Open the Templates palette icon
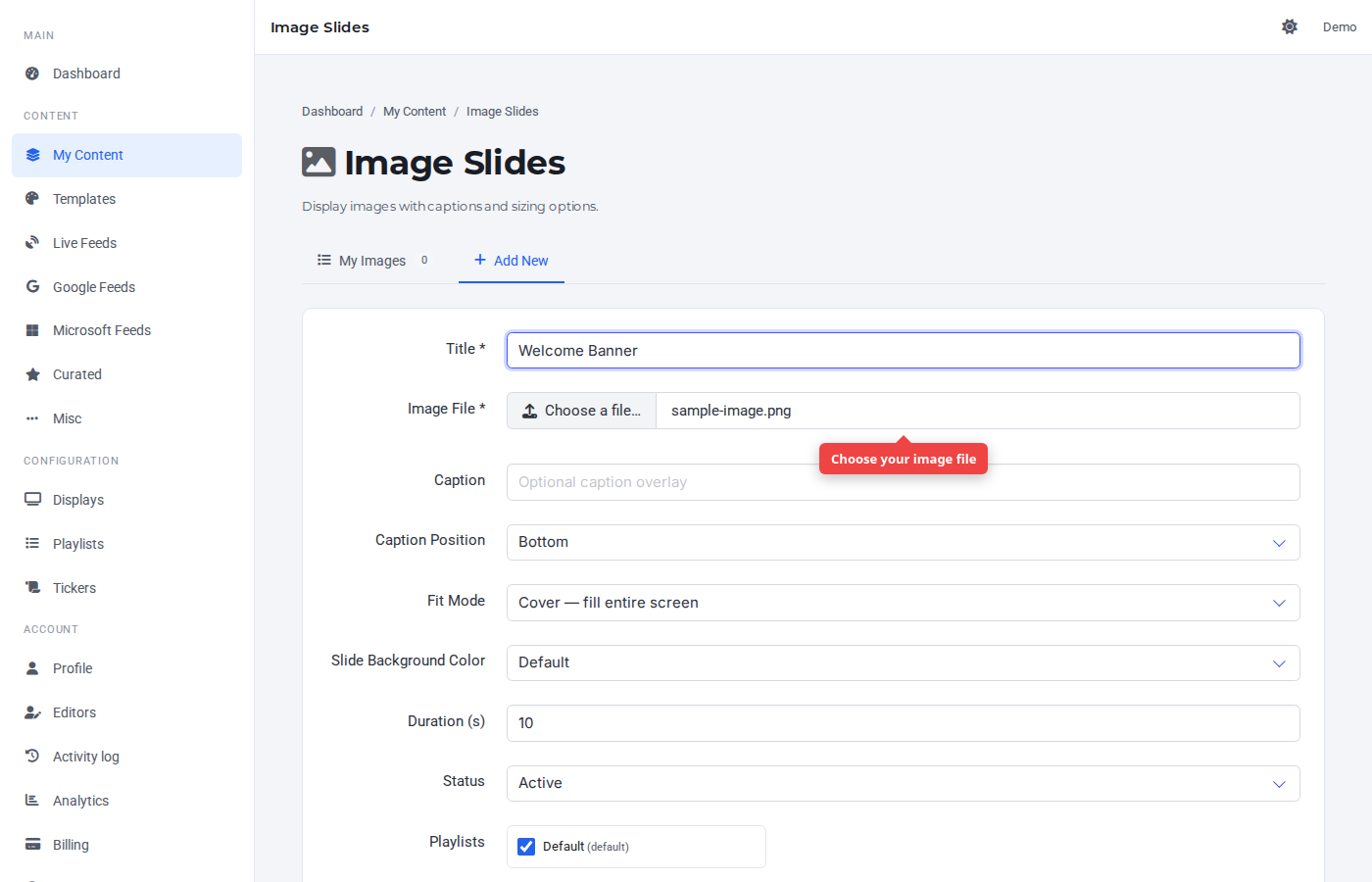Viewport: 1372px width, 882px height. coord(32,199)
